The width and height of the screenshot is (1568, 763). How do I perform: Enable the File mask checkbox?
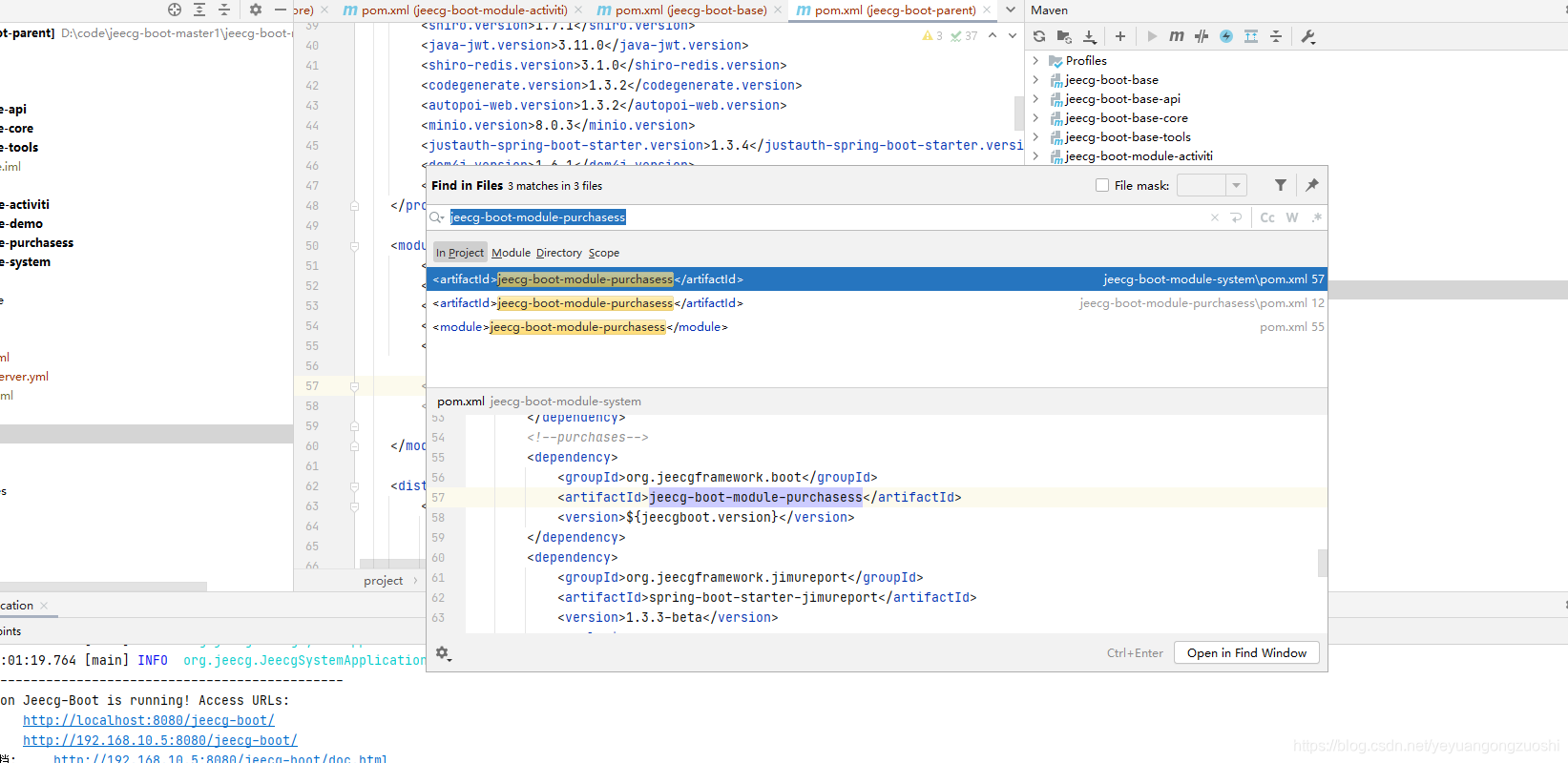(1102, 185)
